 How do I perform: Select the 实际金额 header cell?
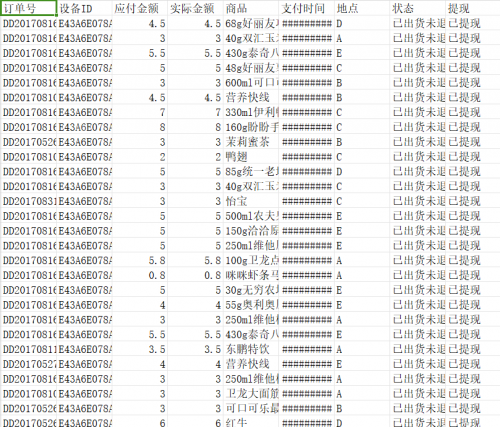coord(195,8)
